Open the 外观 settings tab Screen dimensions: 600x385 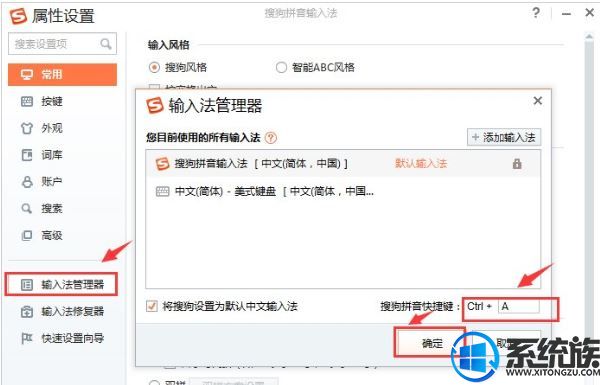click(x=52, y=128)
